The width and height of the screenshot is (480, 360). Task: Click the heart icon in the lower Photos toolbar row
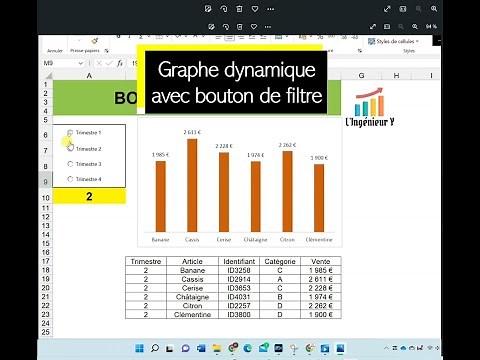(254, 26)
